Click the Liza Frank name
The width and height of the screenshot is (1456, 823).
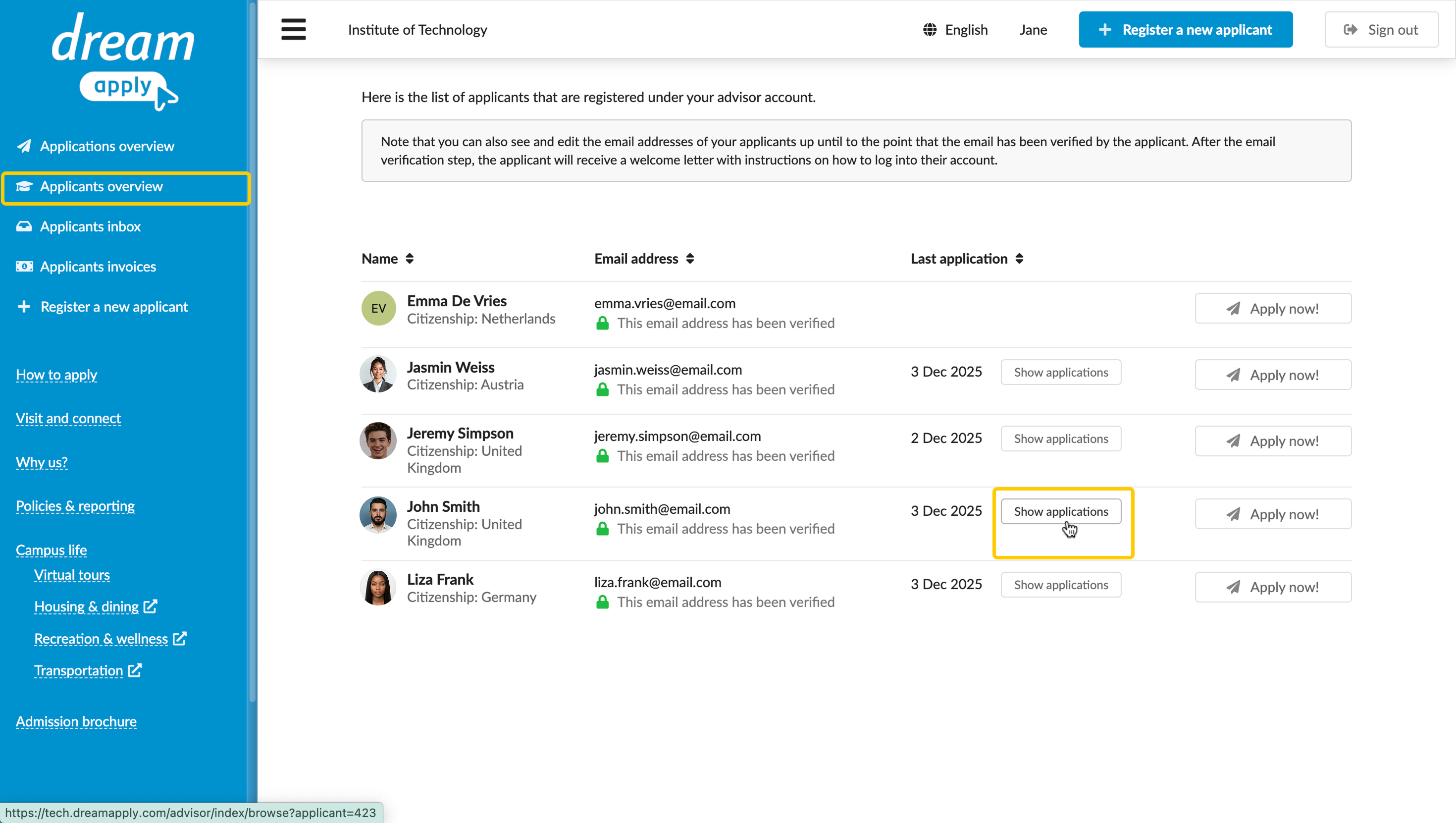(x=440, y=579)
